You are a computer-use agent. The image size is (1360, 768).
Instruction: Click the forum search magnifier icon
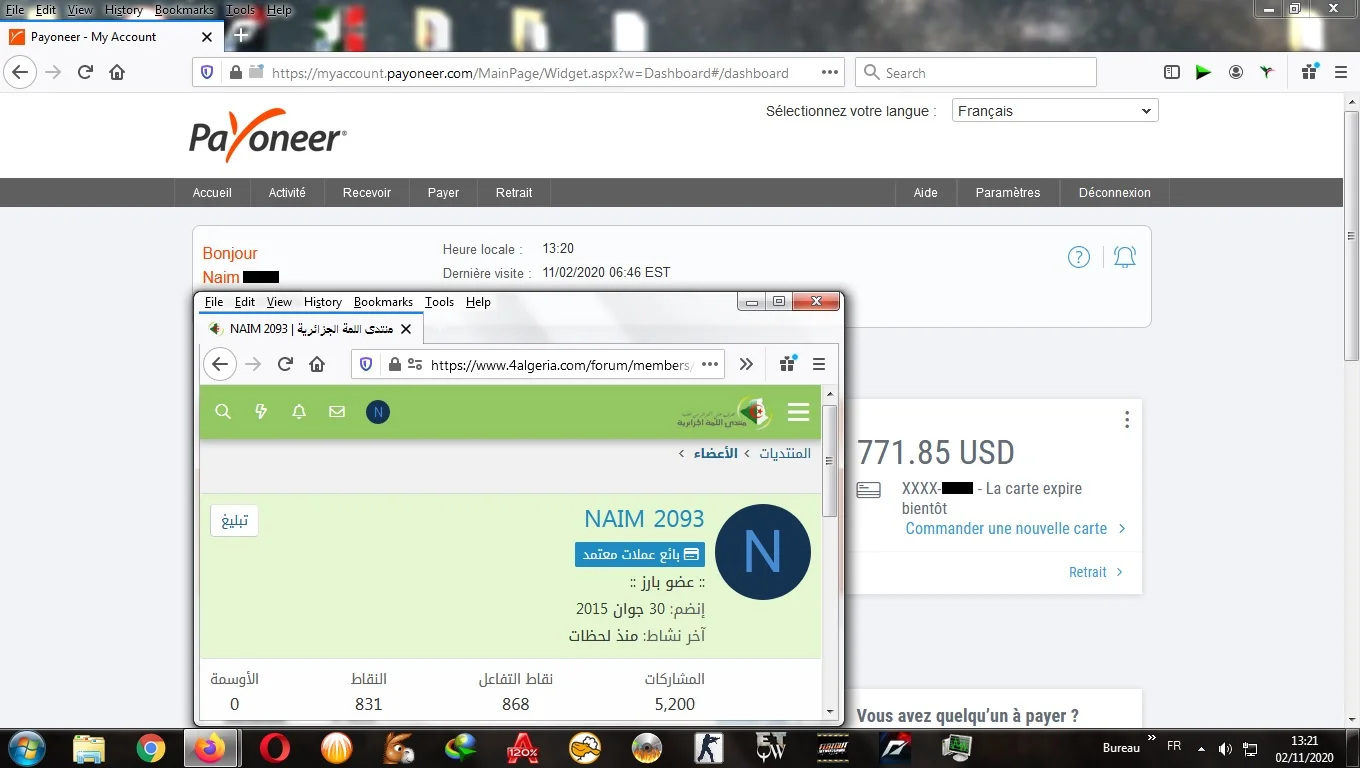point(223,412)
